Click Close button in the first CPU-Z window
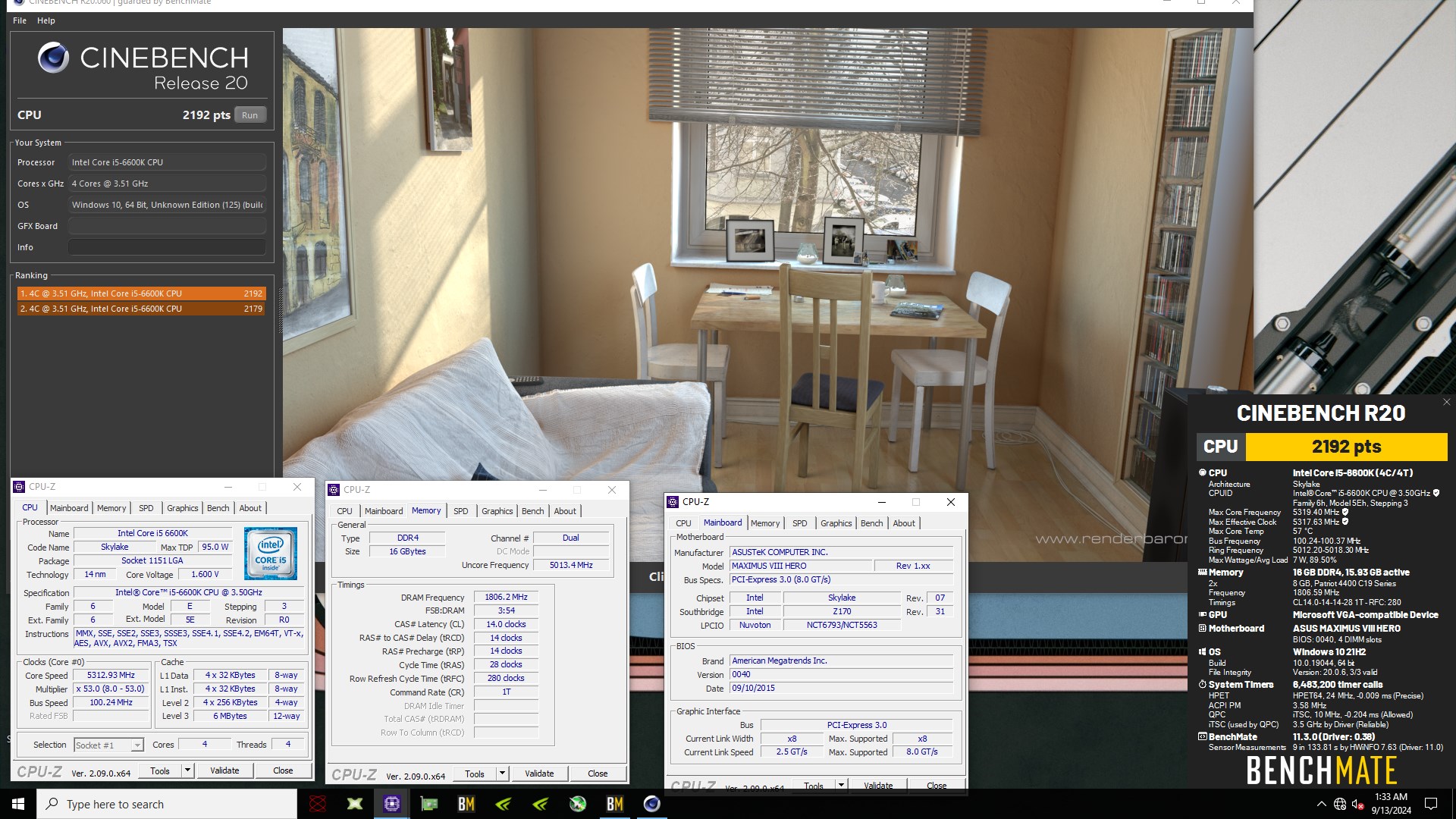This screenshot has width=1456, height=819. tap(283, 770)
